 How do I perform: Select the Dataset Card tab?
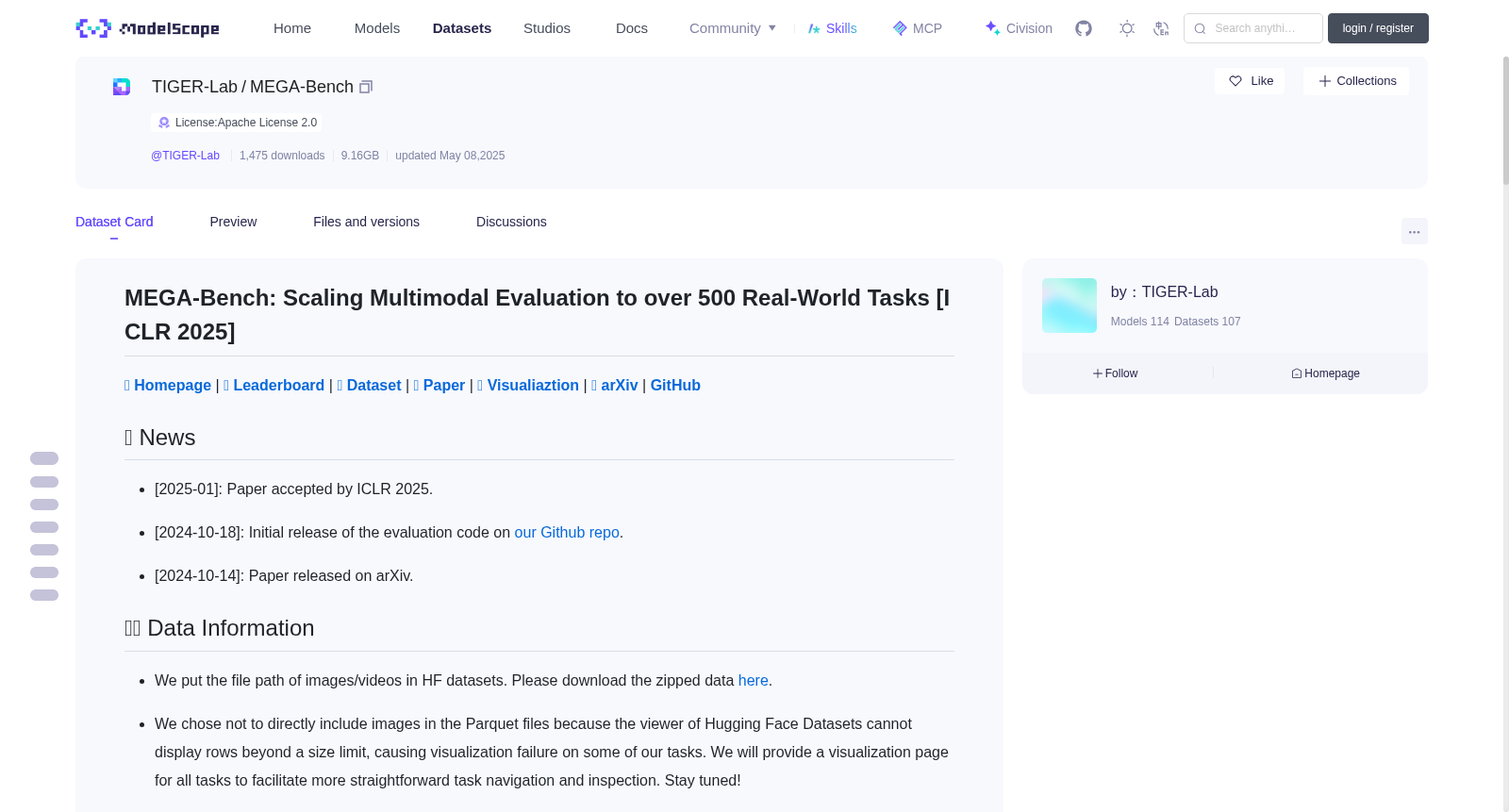114,222
